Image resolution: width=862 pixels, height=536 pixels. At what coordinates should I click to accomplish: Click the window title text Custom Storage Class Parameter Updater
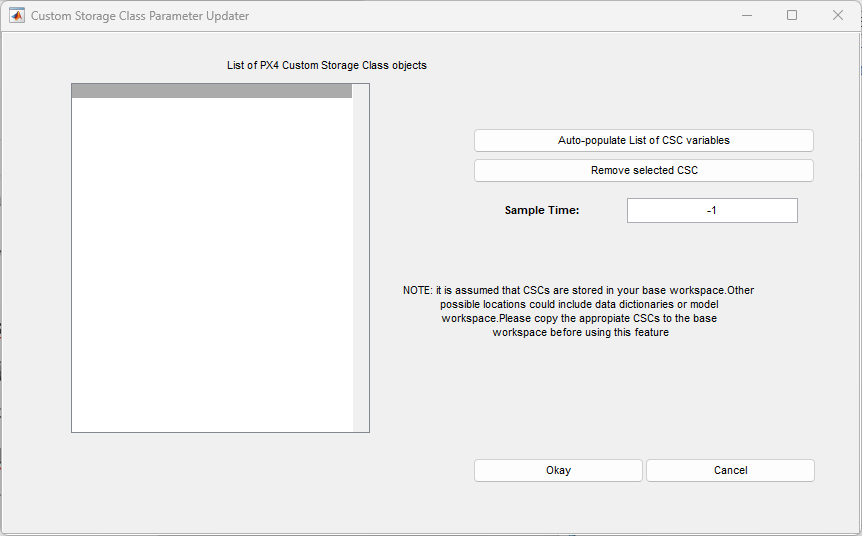tap(140, 15)
